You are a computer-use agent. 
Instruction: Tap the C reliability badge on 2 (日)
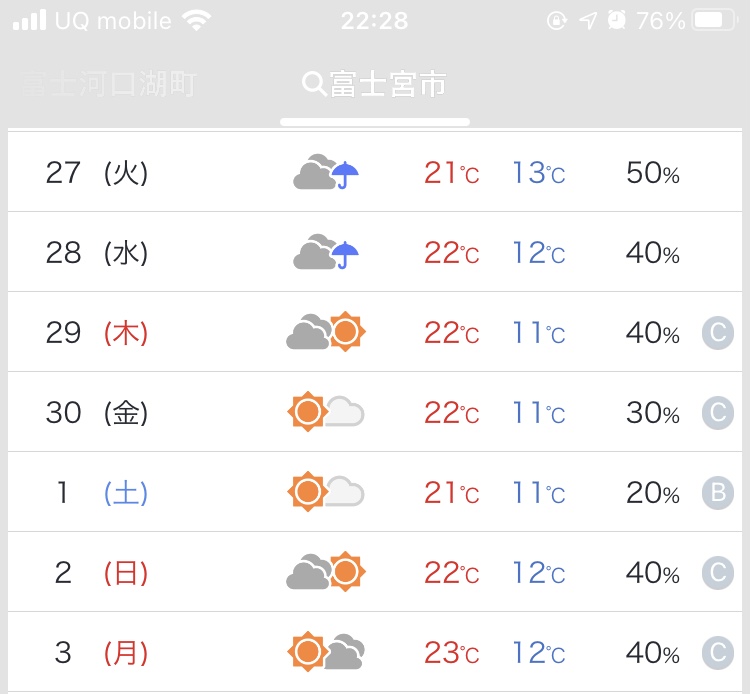pos(717,573)
